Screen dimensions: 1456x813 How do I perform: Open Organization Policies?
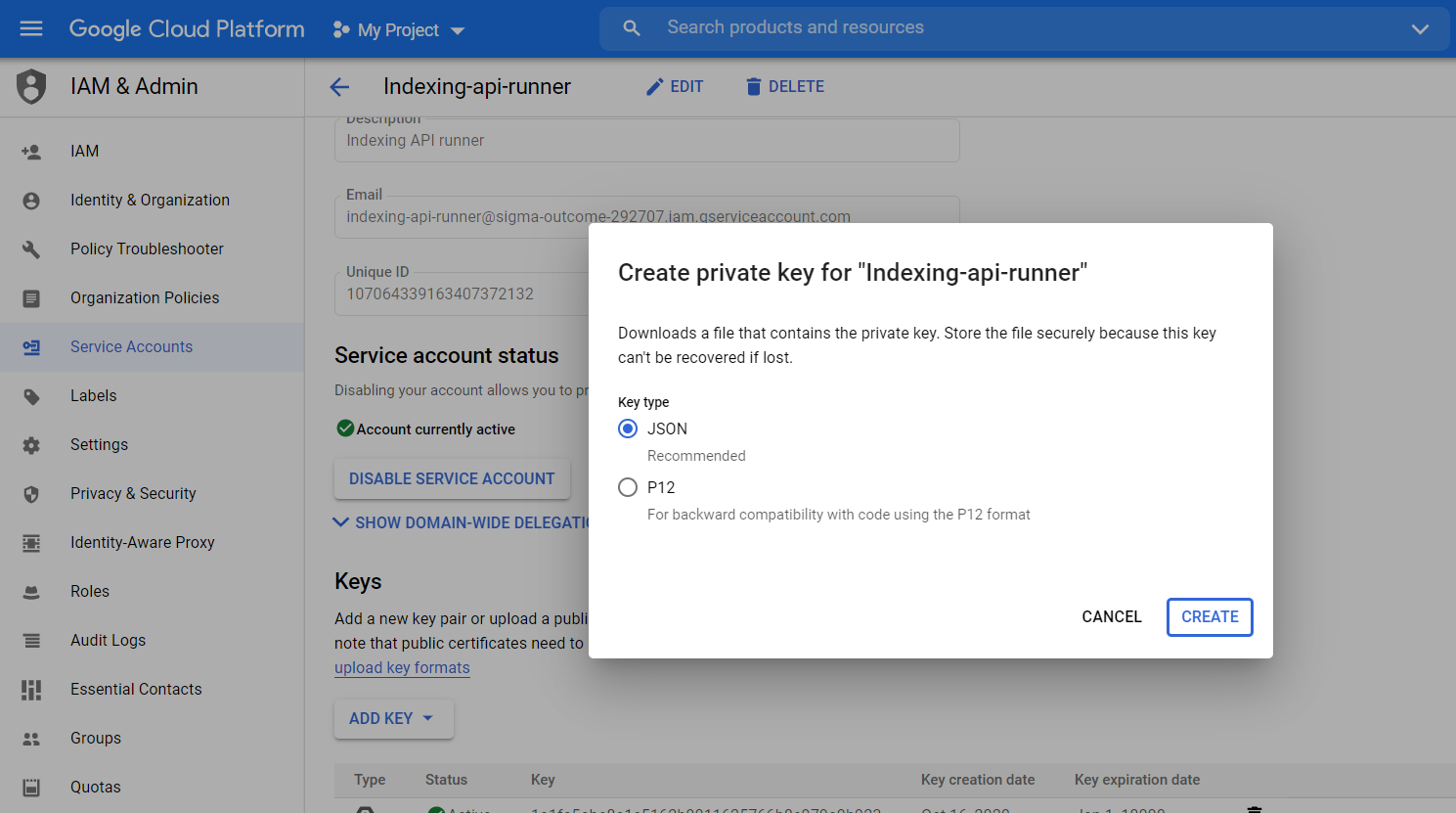[x=145, y=297]
